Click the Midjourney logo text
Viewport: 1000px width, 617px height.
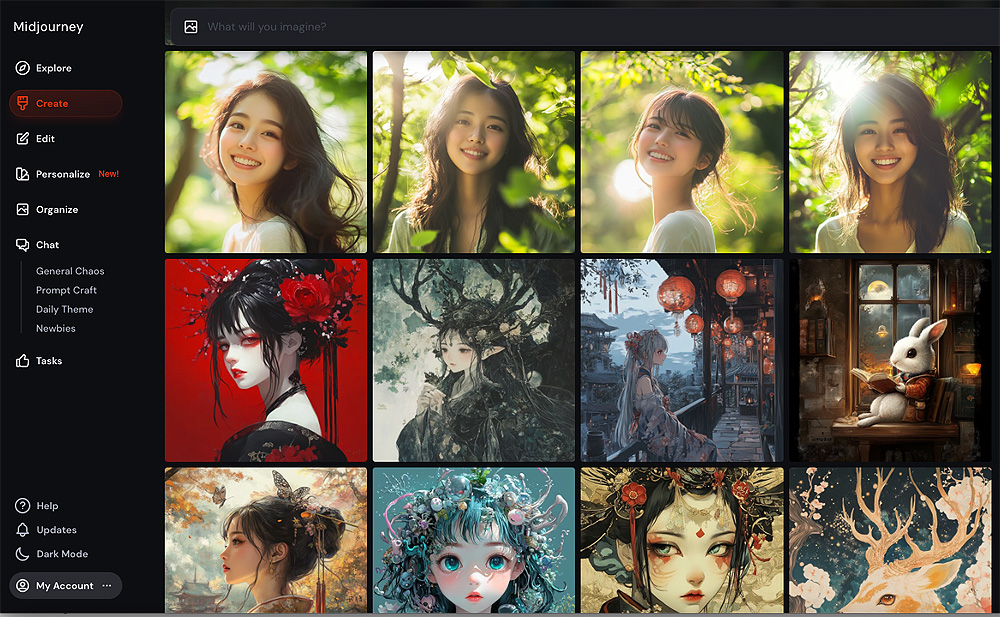point(48,27)
